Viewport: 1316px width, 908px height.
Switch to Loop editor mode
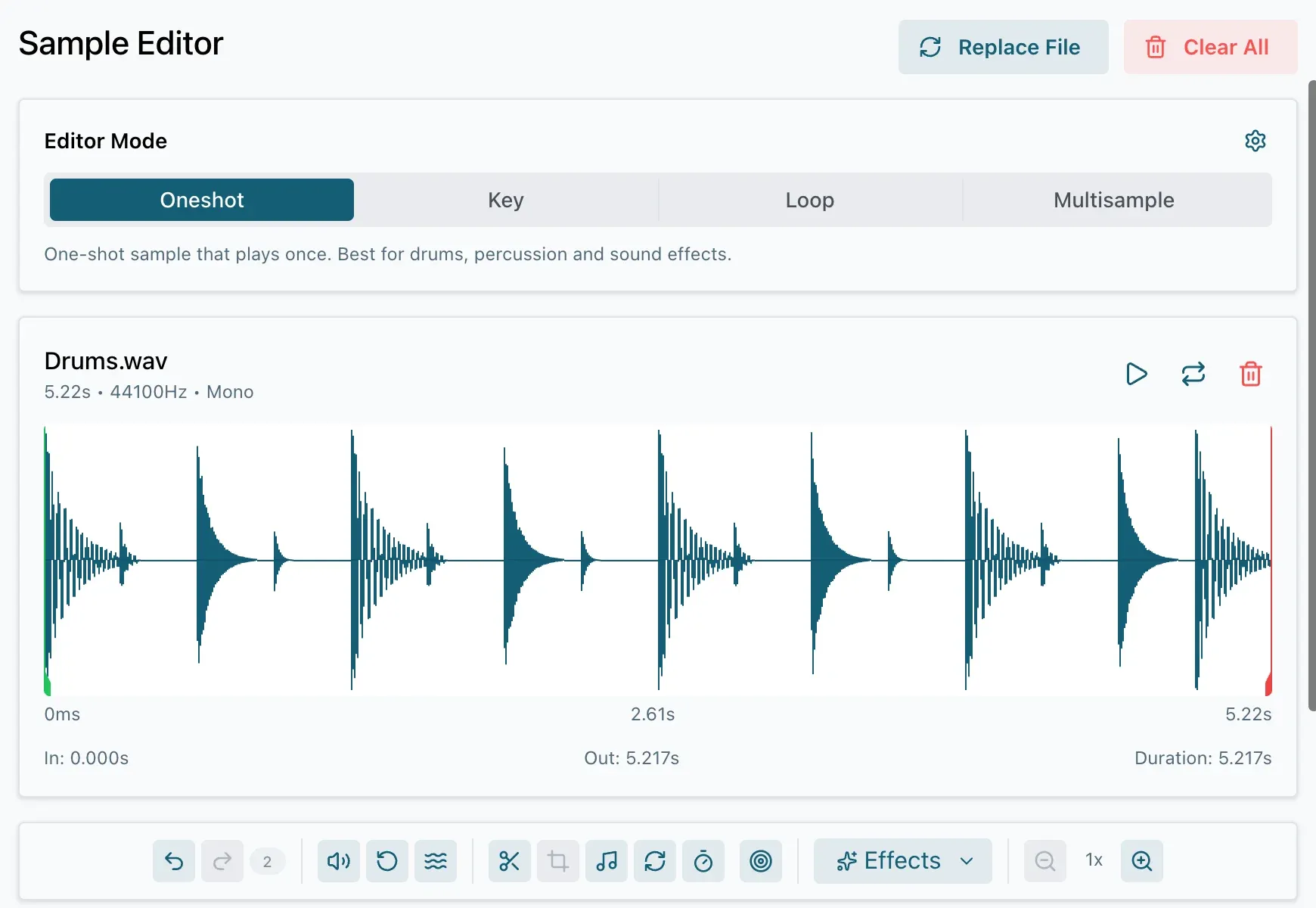point(810,200)
